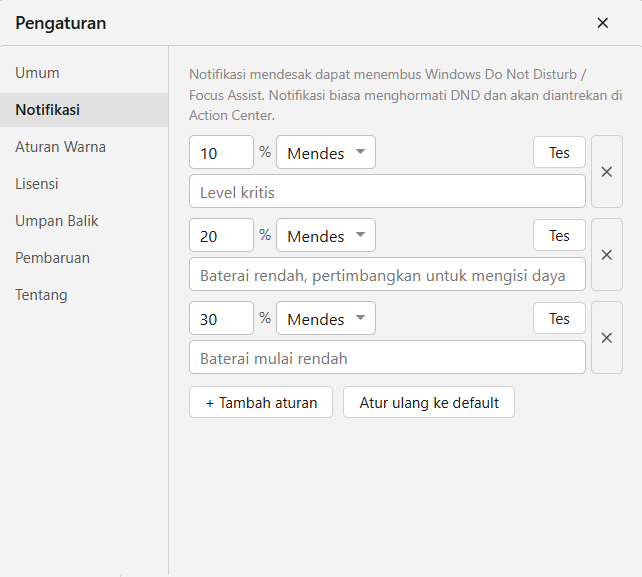The height and width of the screenshot is (577, 642).
Task: Edit Baterai rendah, pertimbangkan message field
Action: pyautogui.click(x=387, y=274)
